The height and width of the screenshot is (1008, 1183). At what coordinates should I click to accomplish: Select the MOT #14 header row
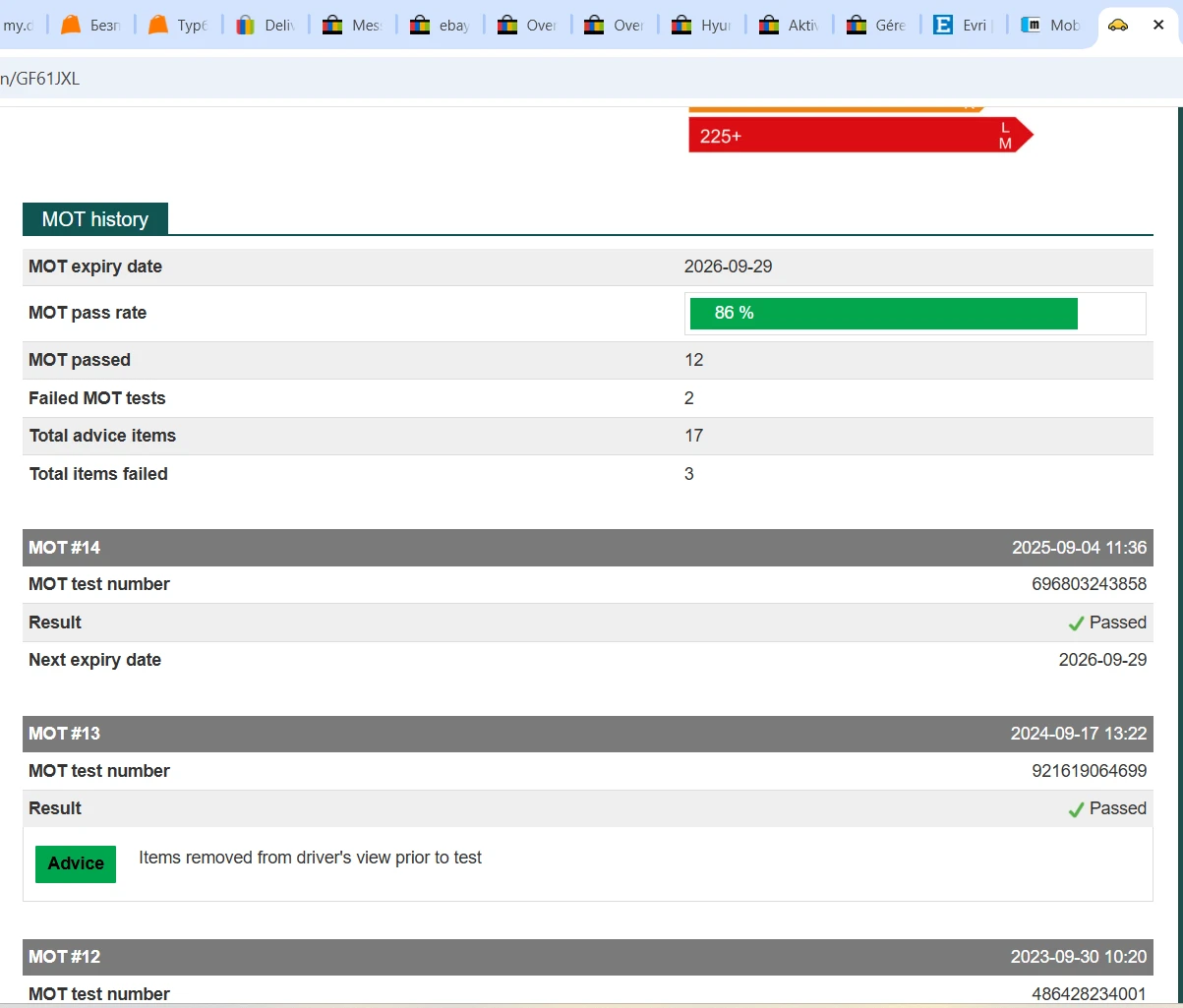tap(587, 548)
